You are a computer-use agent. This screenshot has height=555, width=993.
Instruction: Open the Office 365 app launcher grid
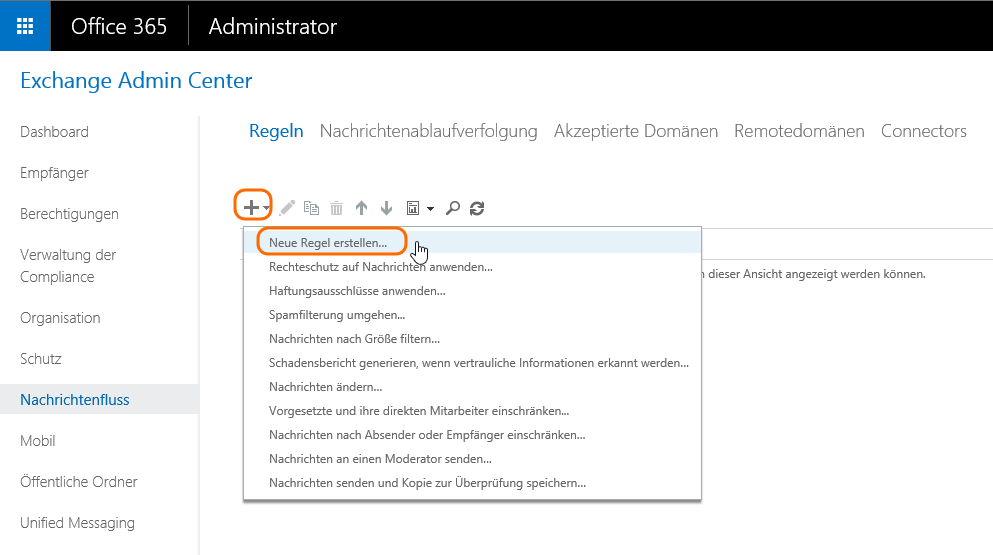pyautogui.click(x=26, y=26)
